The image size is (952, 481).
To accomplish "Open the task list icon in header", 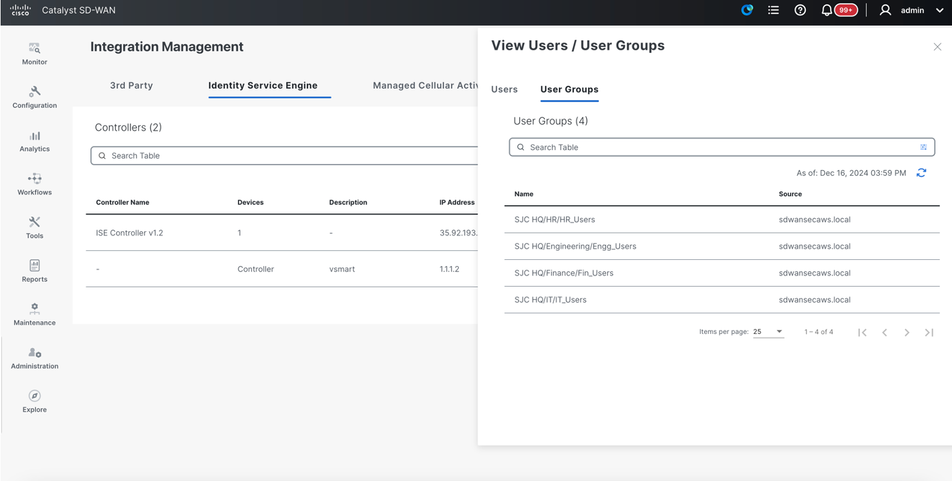I will click(x=774, y=10).
